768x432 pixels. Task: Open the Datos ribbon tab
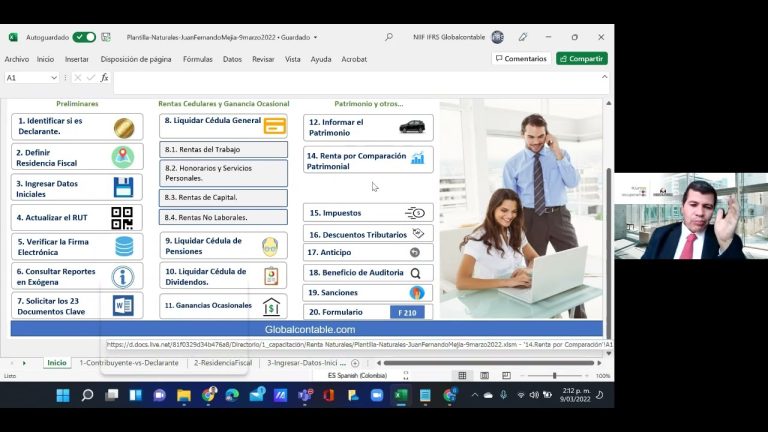[x=232, y=59]
